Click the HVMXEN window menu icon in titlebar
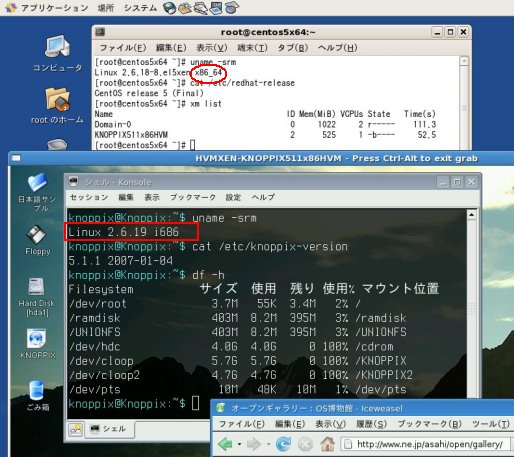 (x=16, y=158)
